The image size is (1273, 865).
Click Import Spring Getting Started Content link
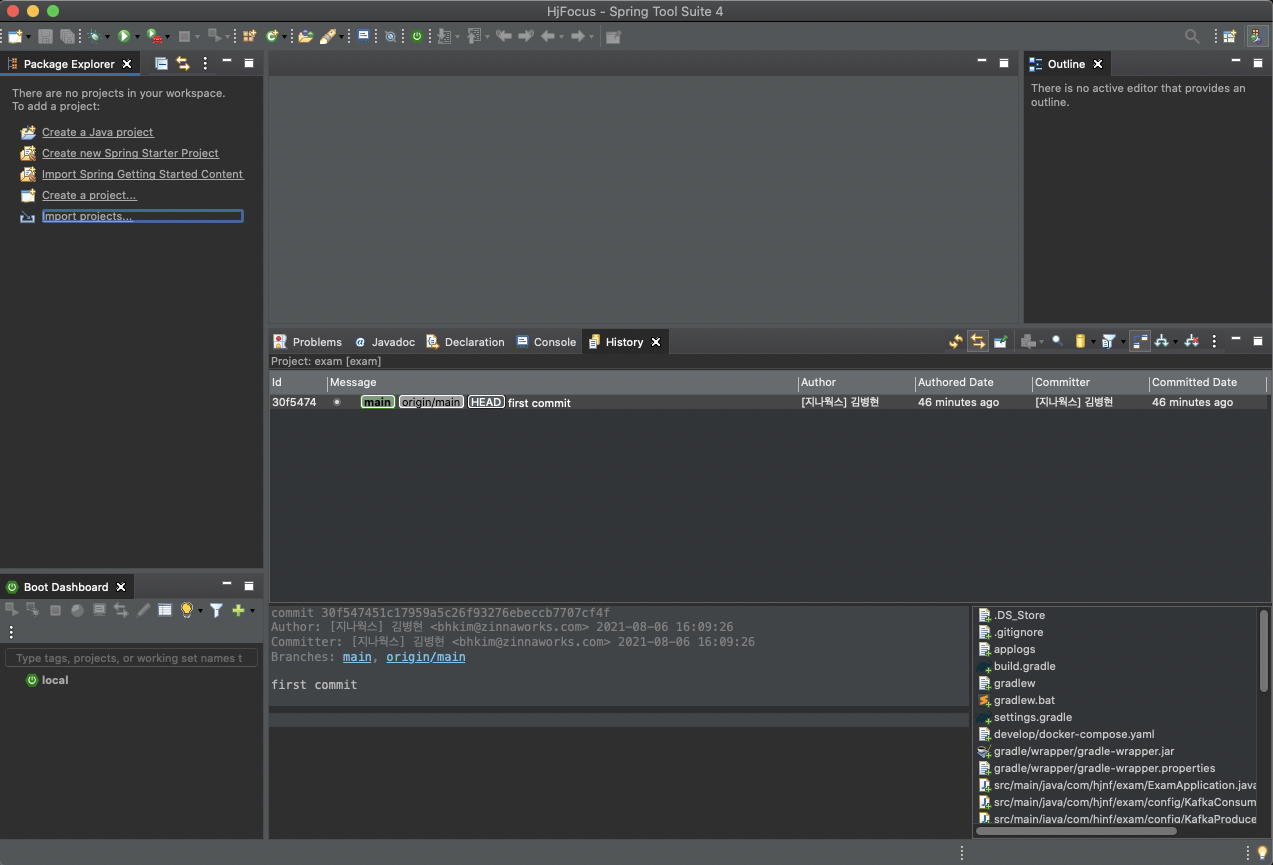click(x=143, y=174)
